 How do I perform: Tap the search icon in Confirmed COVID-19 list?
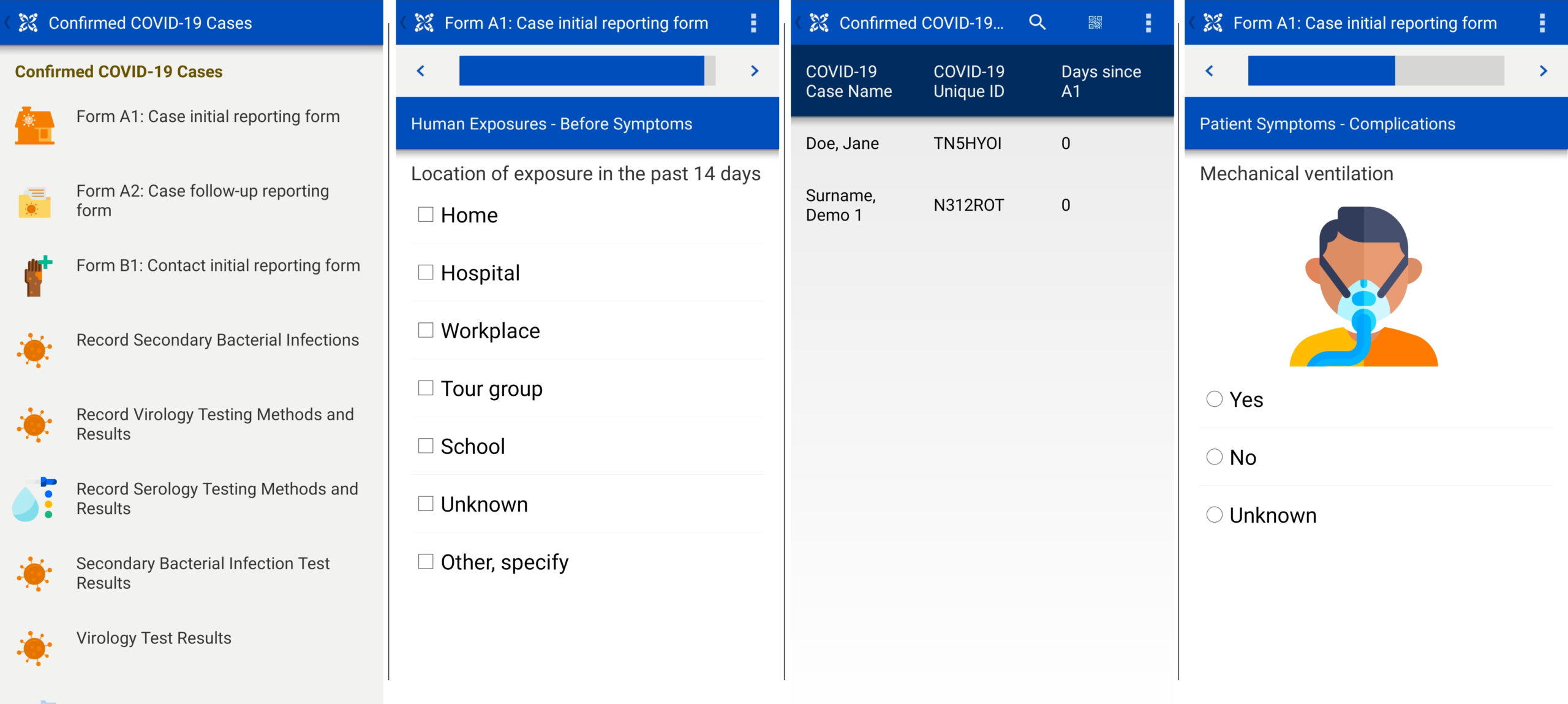[x=1038, y=23]
